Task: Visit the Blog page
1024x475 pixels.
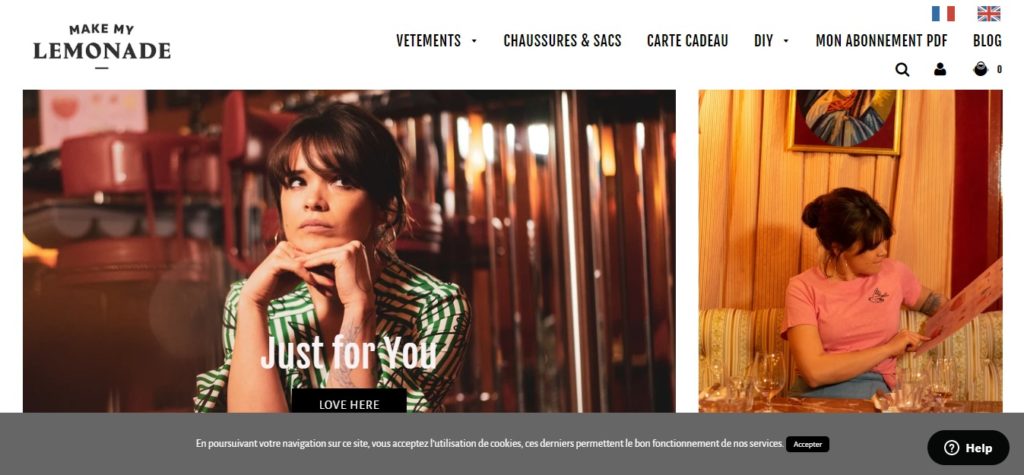Action: click(x=987, y=41)
